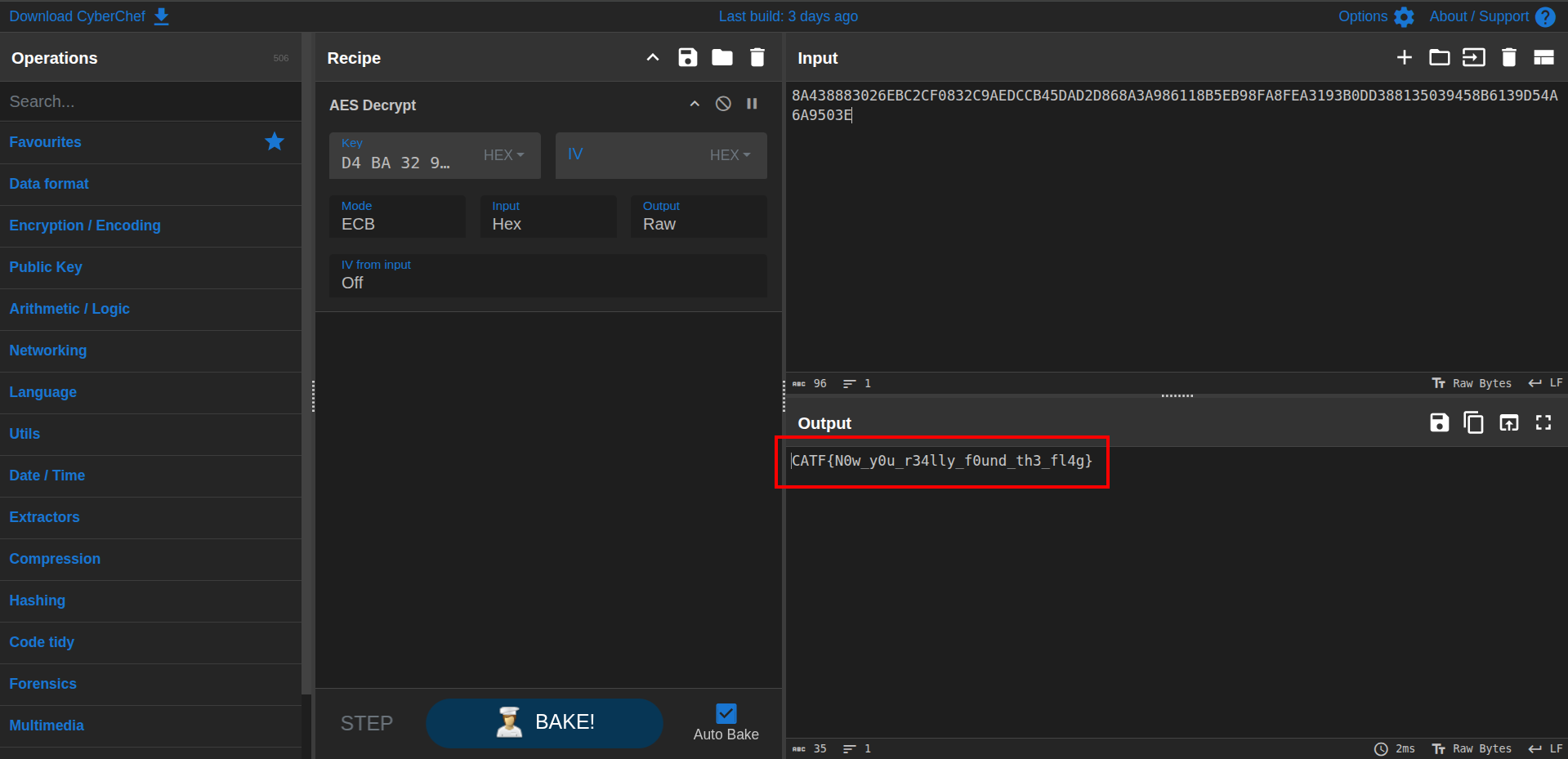Open the About / Support link
This screenshot has height=759, width=1568.
pos(1492,16)
